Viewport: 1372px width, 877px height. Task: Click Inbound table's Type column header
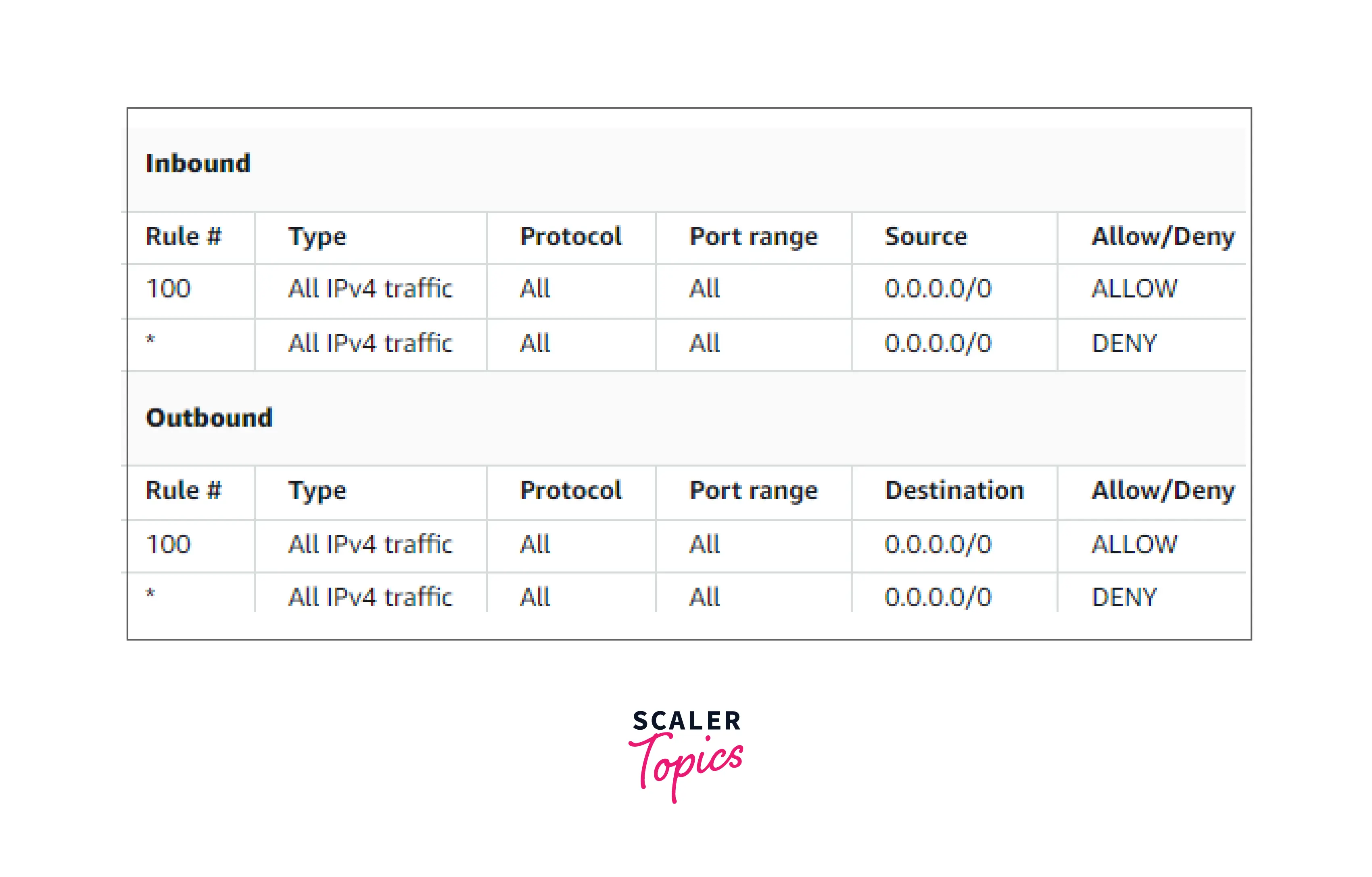coord(317,237)
